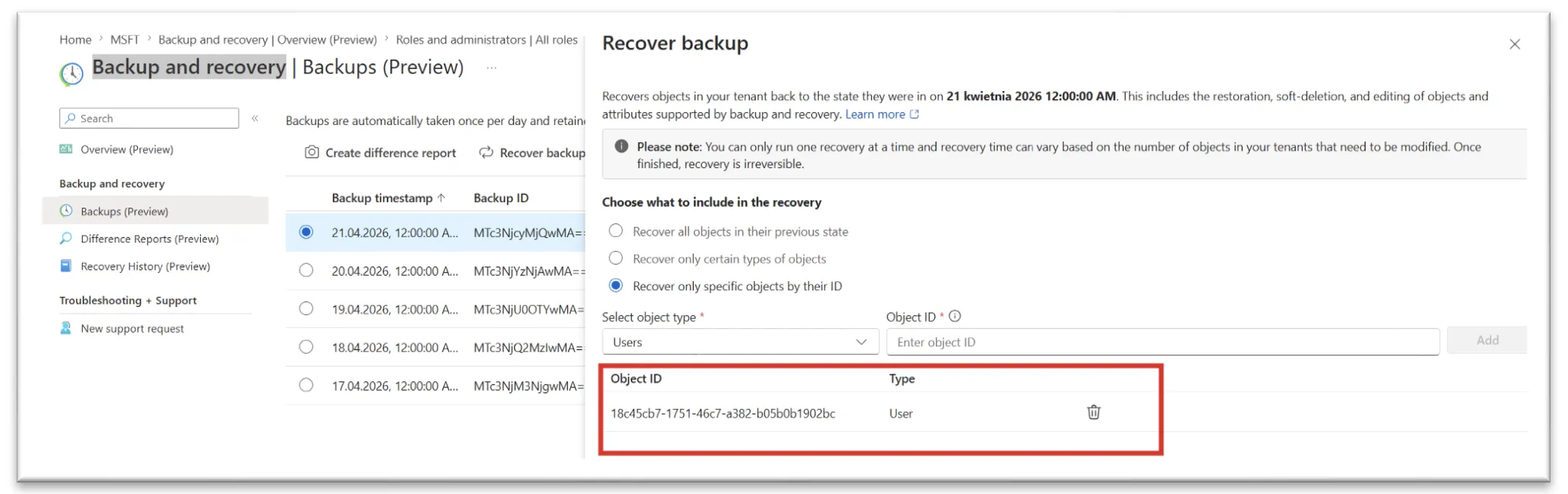1568x494 pixels.
Task: Click into the Enter object ID field
Action: 1162,342
